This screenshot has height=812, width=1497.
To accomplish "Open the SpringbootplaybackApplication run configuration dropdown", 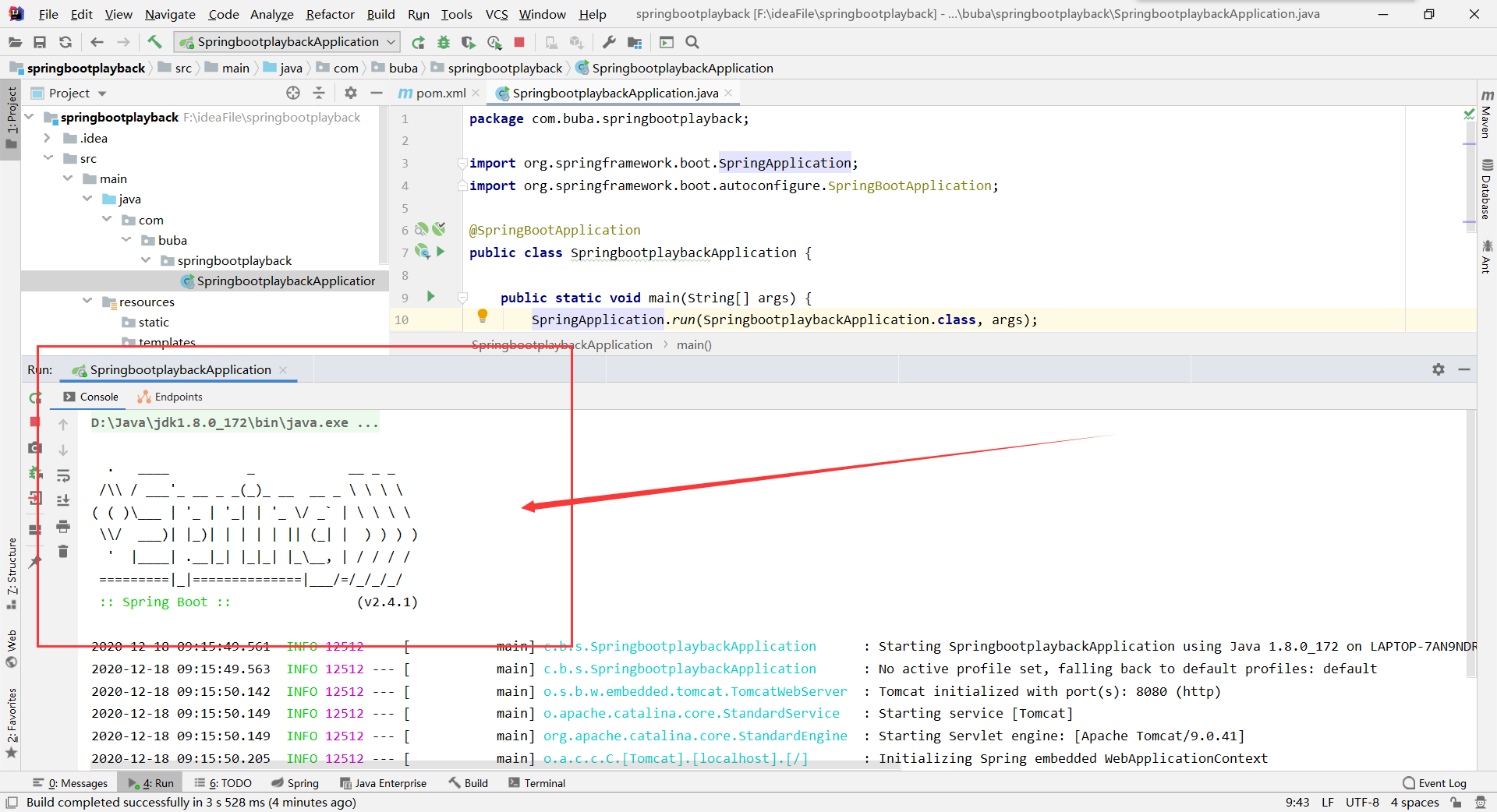I will pos(287,42).
